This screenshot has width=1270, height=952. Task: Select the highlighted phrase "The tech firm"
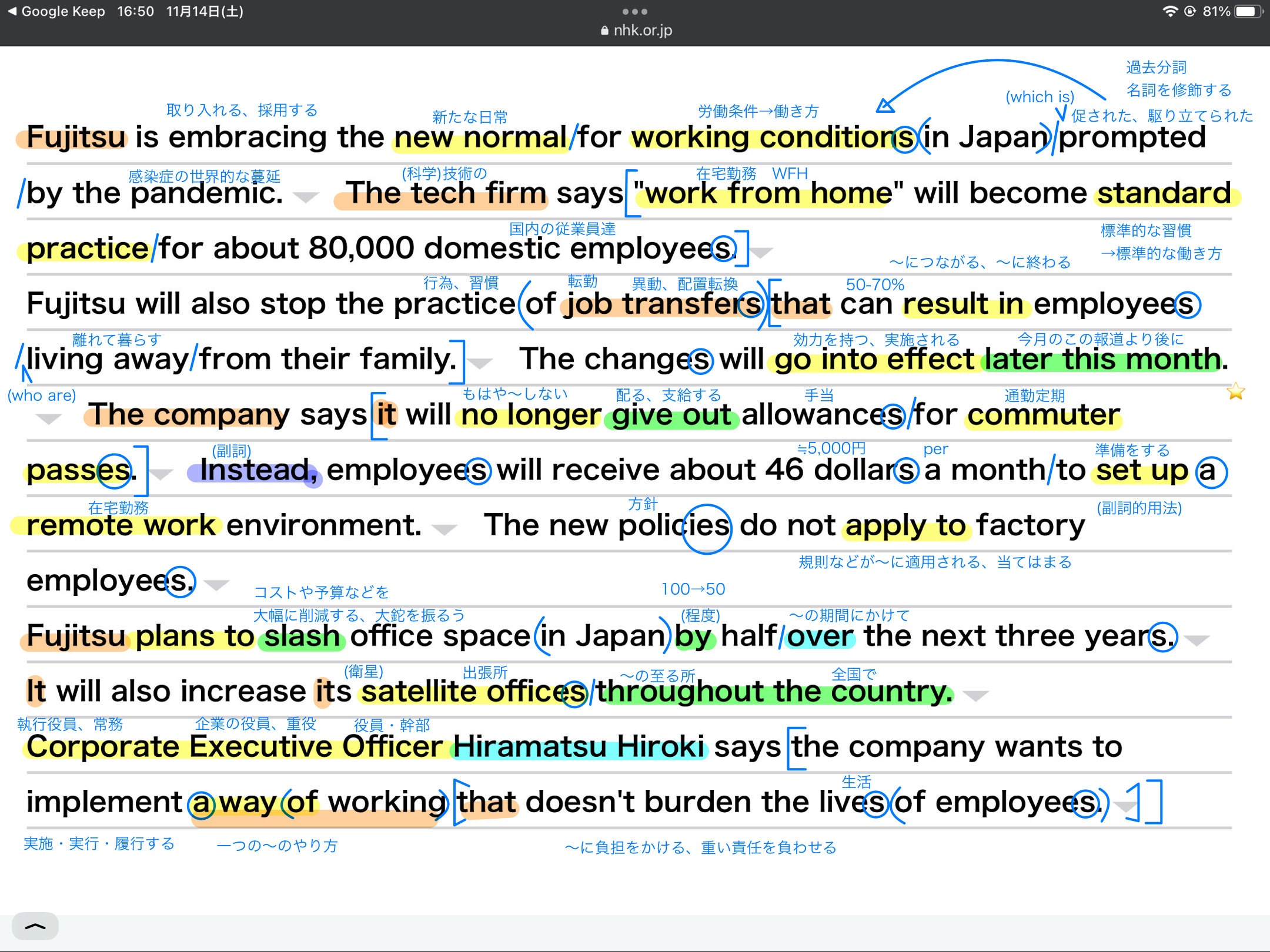[x=446, y=193]
